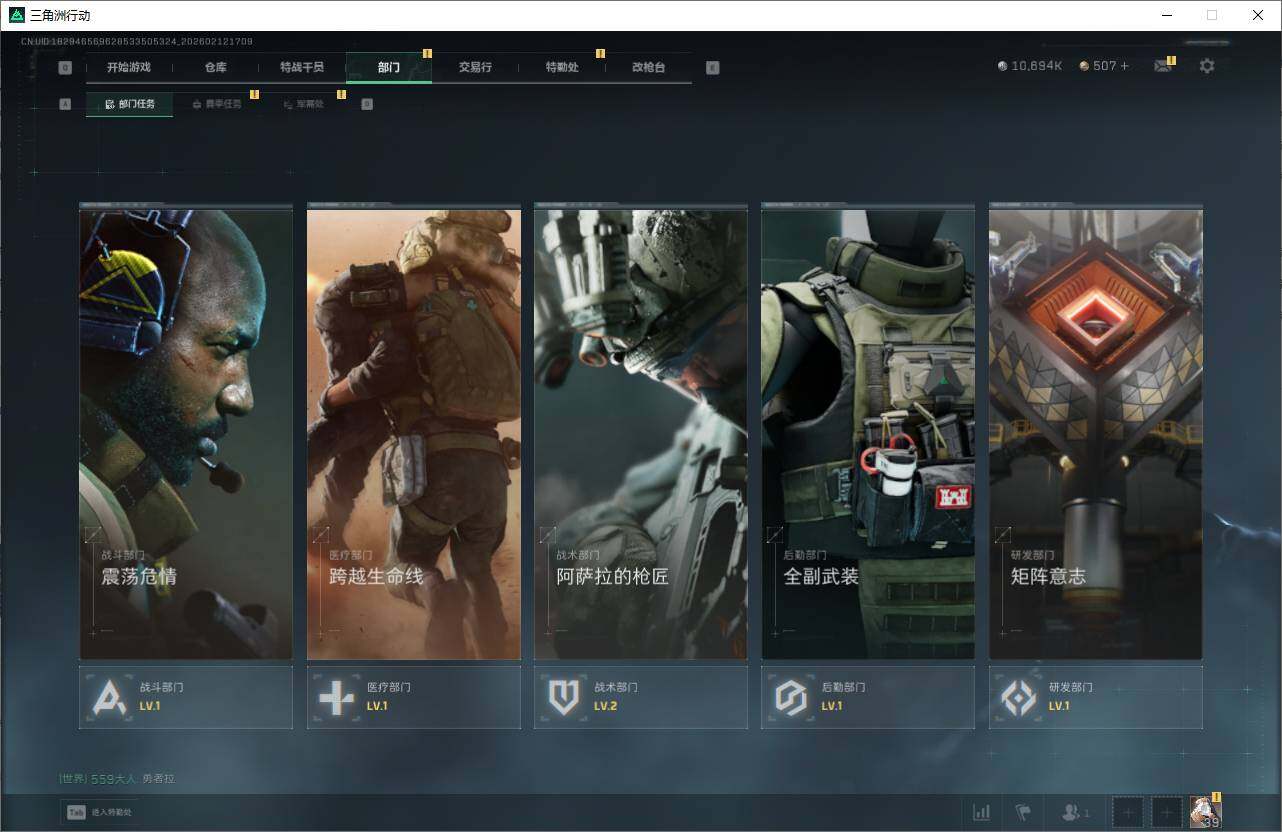Open the mail envelope icon

1162,66
